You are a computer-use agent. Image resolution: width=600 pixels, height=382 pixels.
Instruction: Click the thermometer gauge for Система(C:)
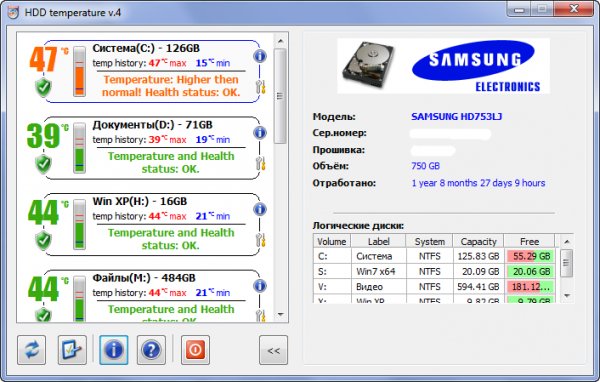[x=80, y=72]
